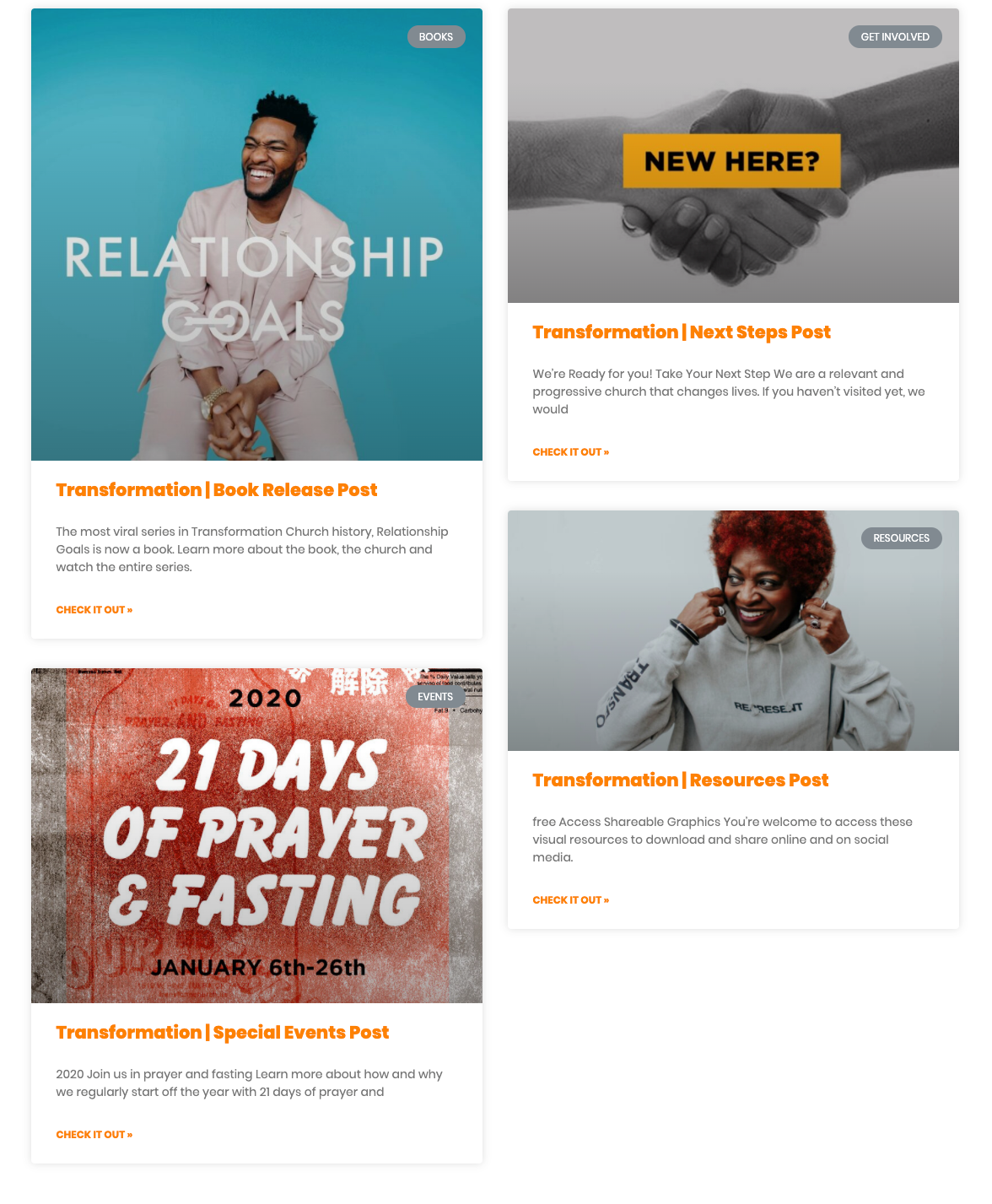Click Check It Out under Resources Post
Image resolution: width=992 pixels, height=1204 pixels.
[571, 900]
